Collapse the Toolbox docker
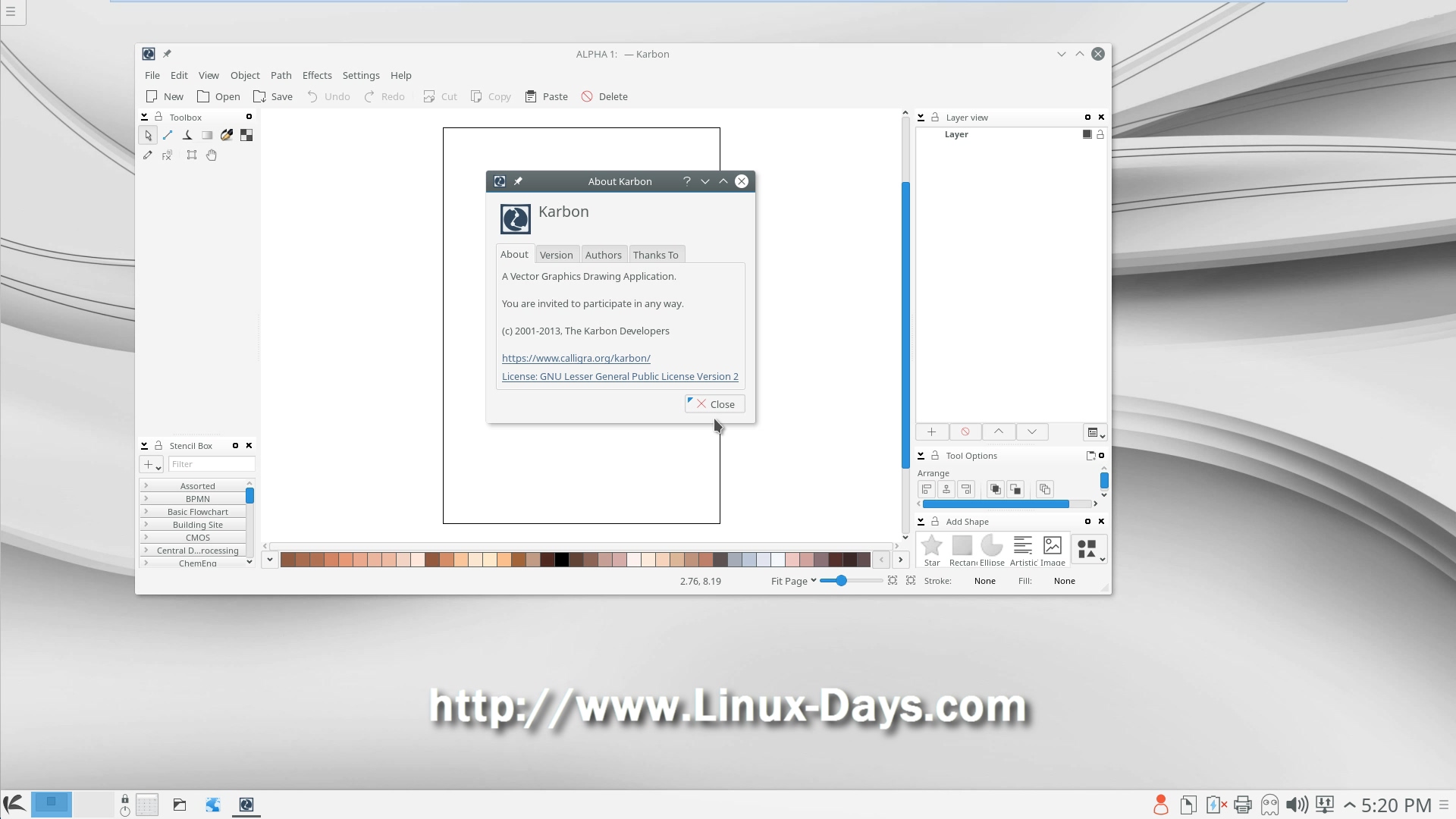This screenshot has height=819, width=1456. (x=144, y=117)
